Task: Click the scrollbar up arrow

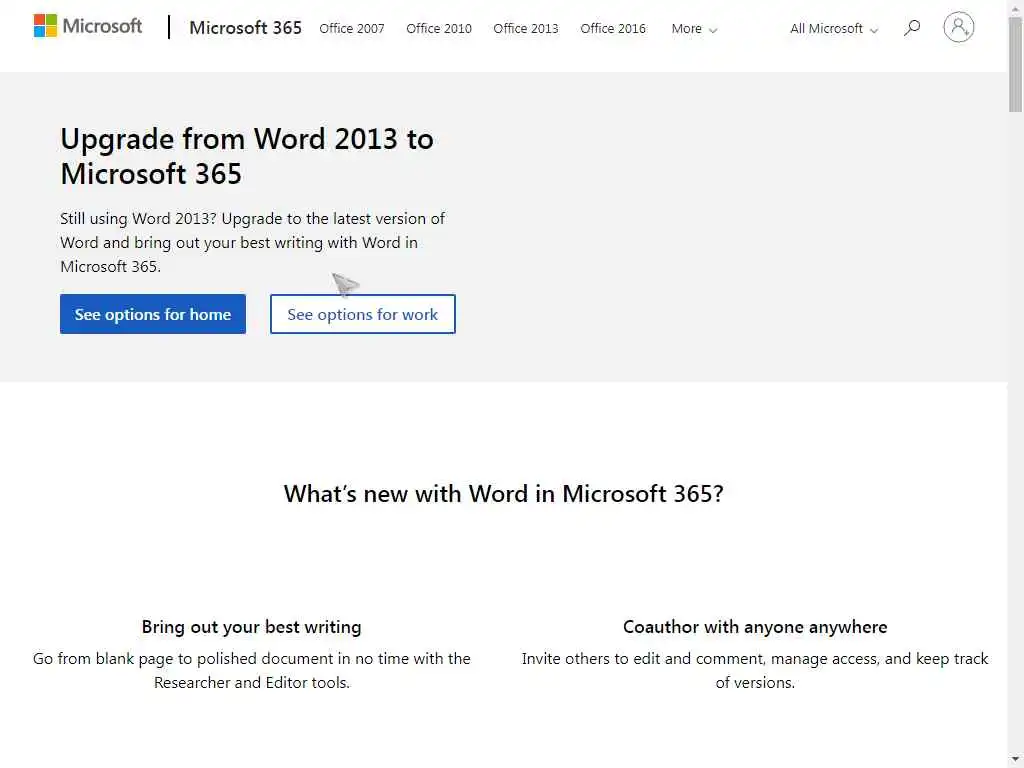Action: tap(1015, 8)
